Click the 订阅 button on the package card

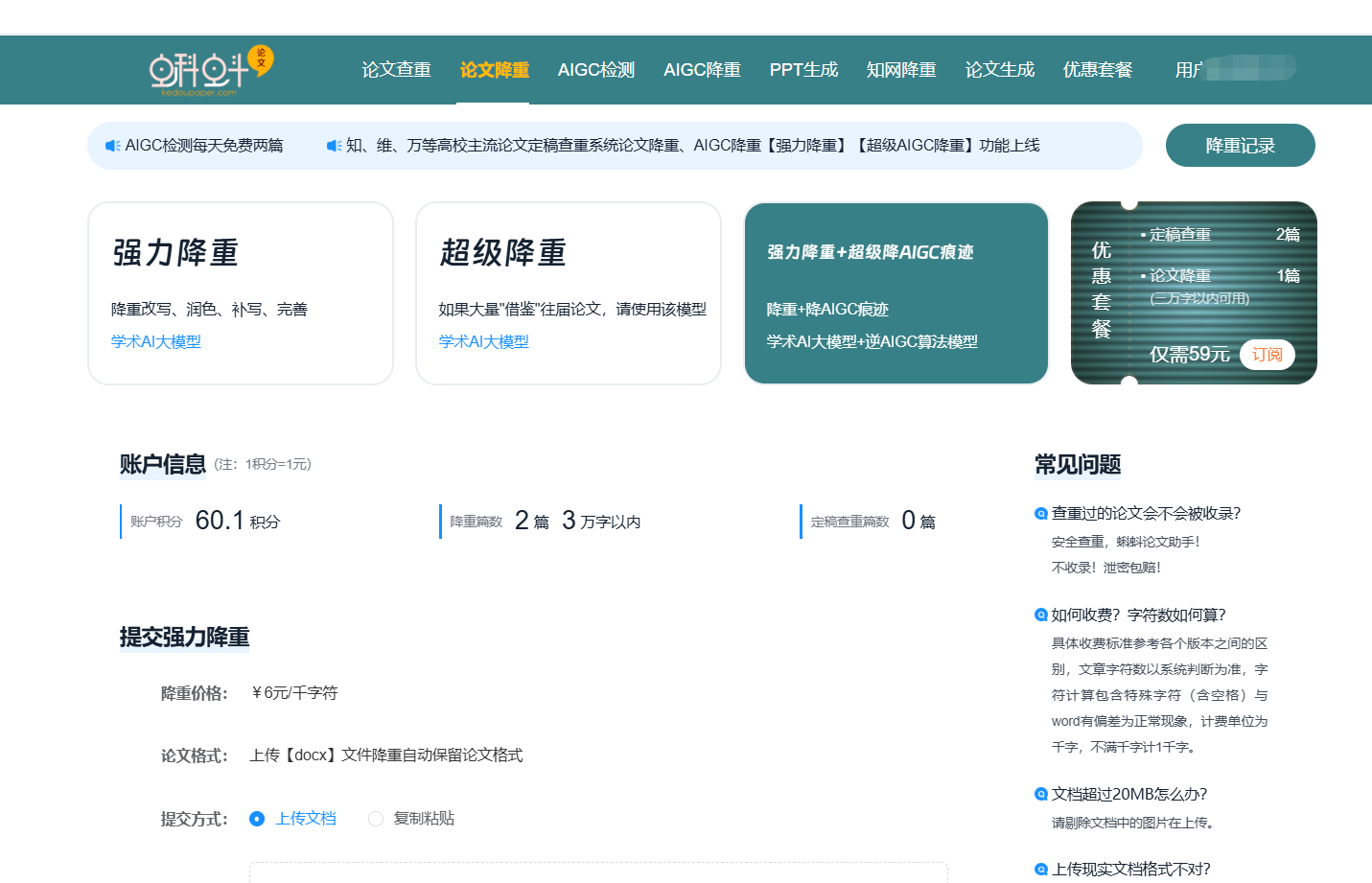pos(1267,355)
